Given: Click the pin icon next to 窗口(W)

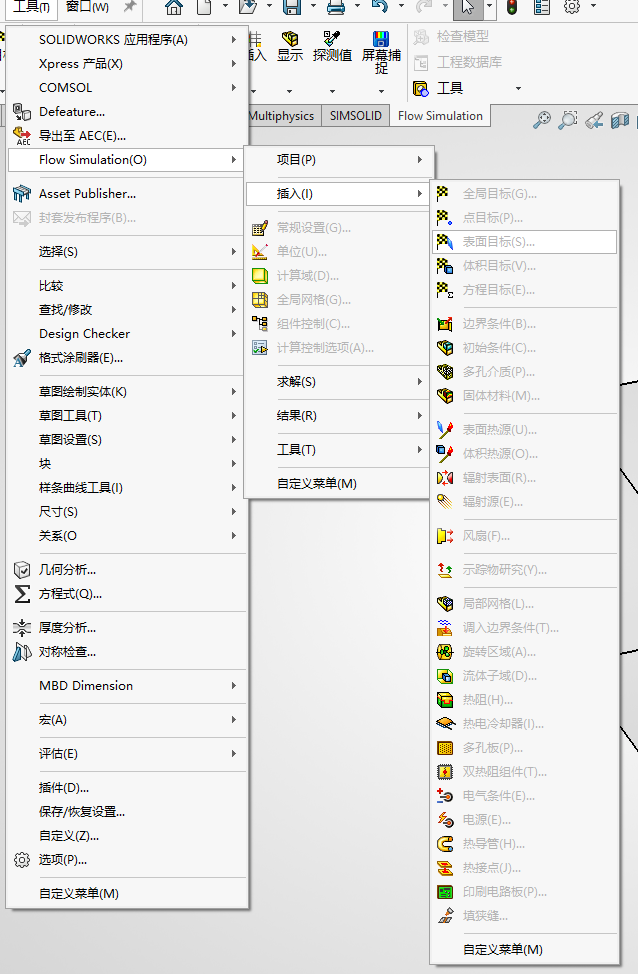Looking at the screenshot, I should [x=129, y=6].
